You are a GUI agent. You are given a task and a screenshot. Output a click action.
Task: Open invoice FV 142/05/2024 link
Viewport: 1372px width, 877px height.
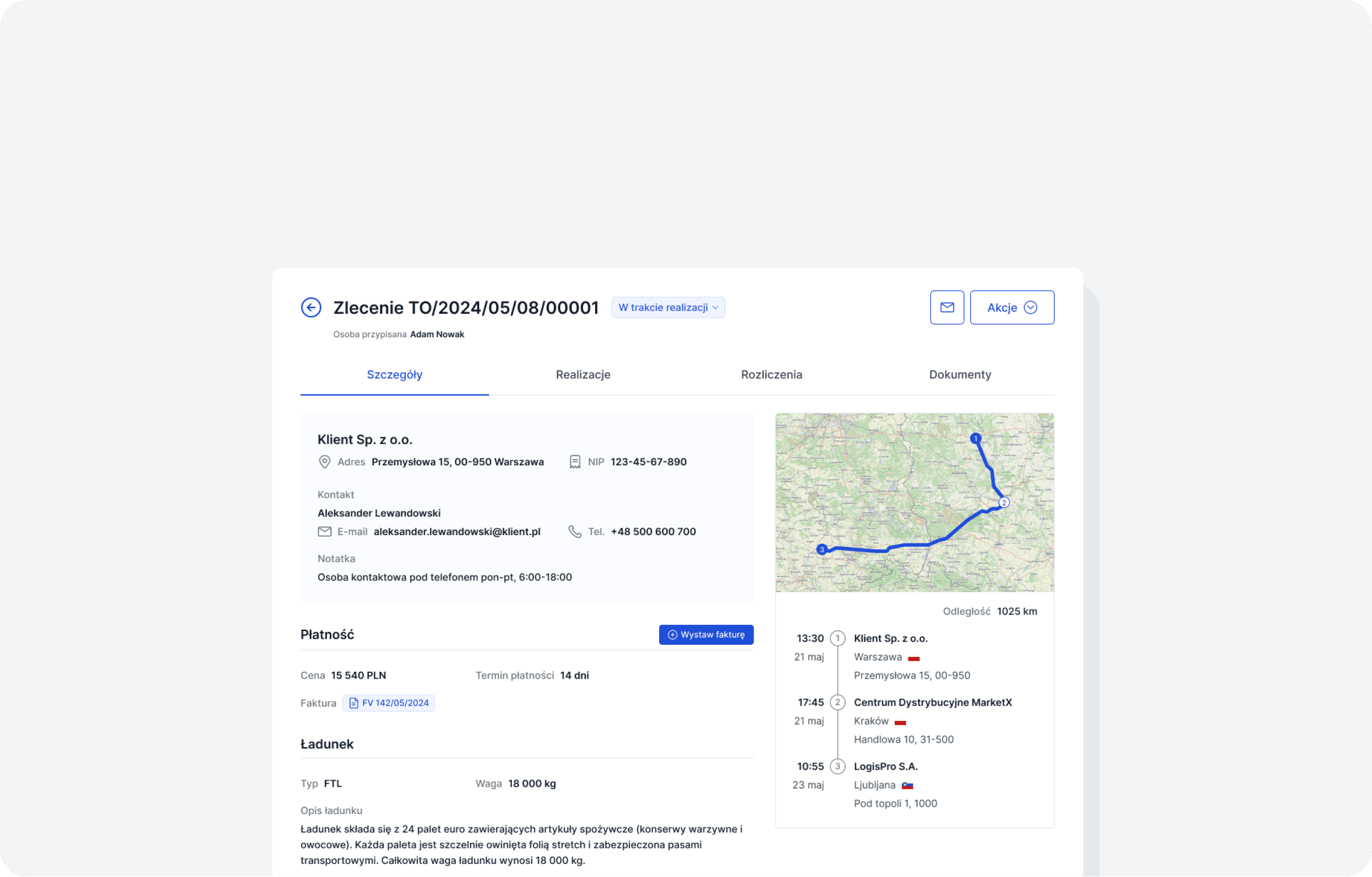(x=395, y=703)
